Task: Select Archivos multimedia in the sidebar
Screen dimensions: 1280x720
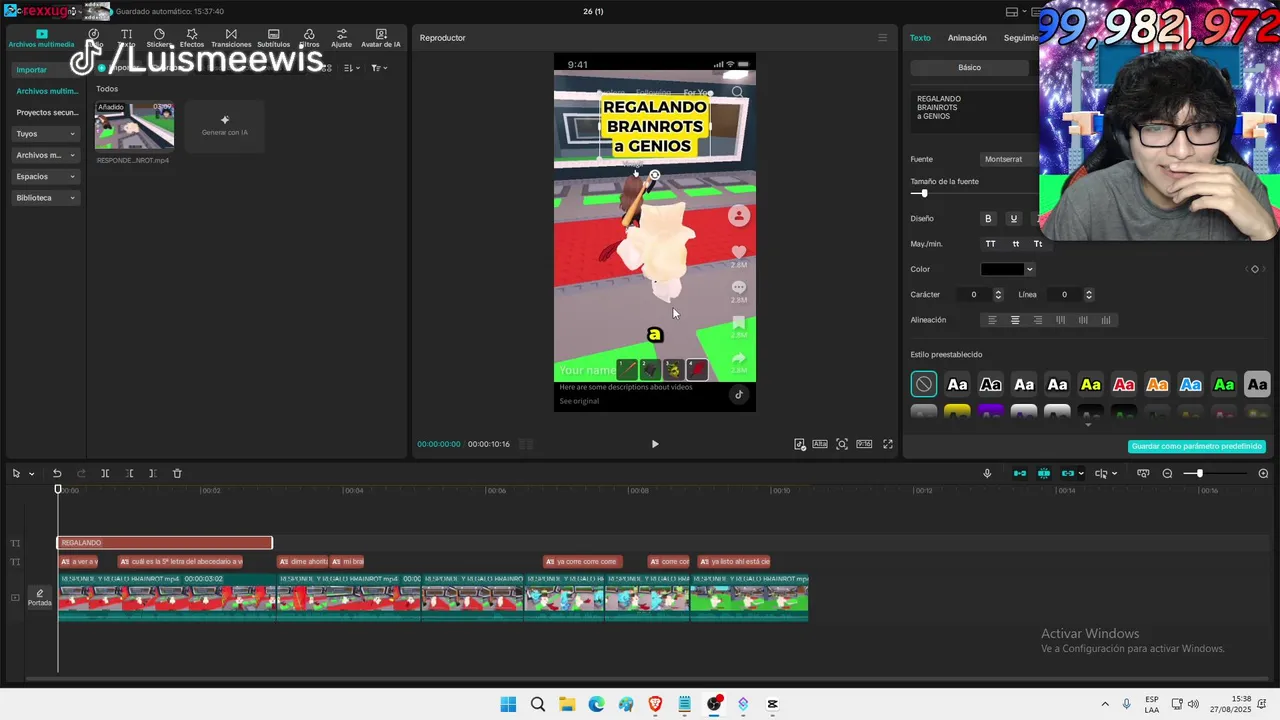Action: pos(46,91)
